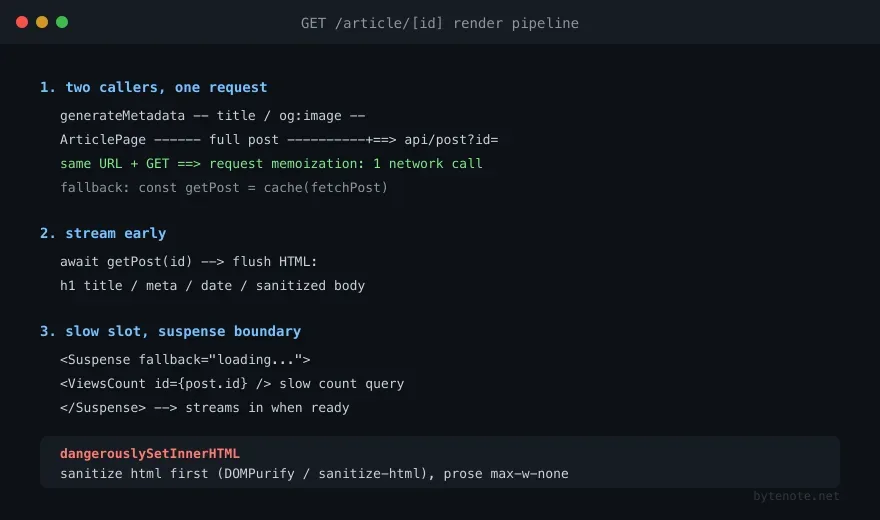The image size is (880, 520).
Task: Click the '</Suspense> --> streams in when ready' line
Action: pos(204,408)
